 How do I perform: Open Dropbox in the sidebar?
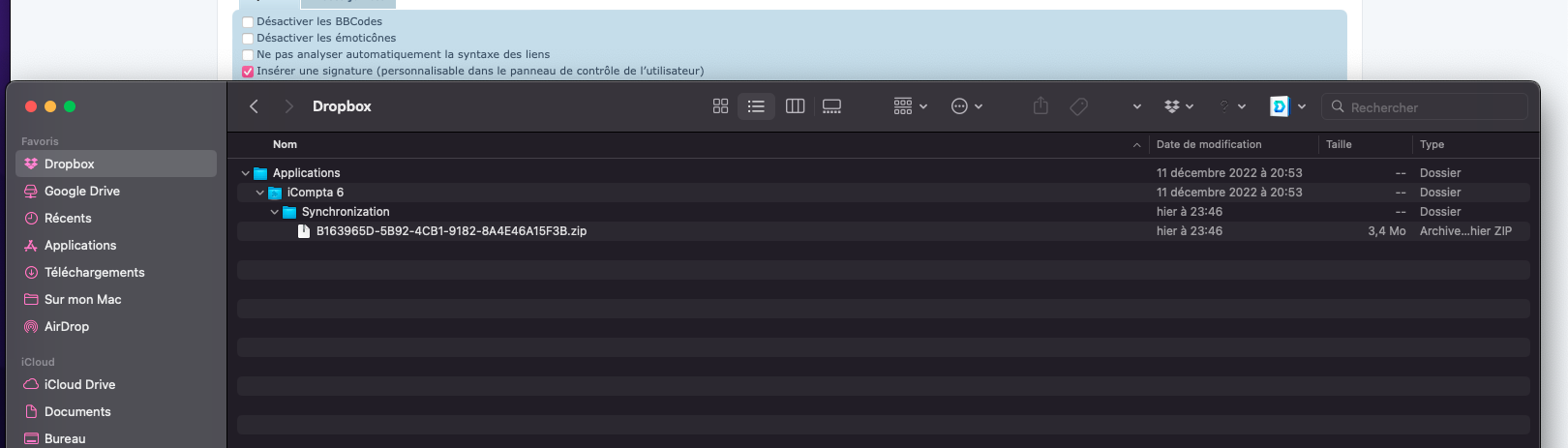point(116,164)
